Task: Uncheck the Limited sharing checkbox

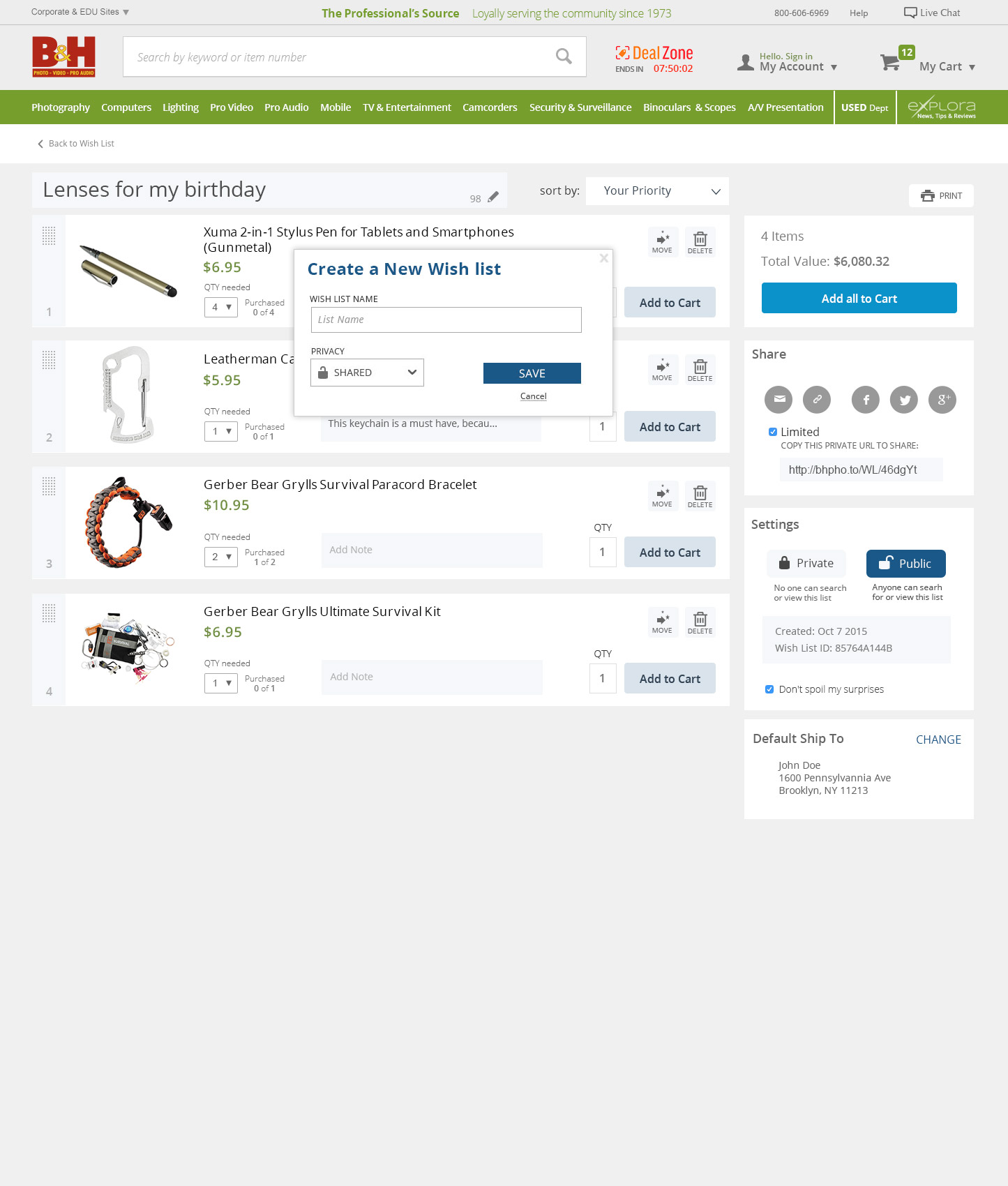Action: [773, 432]
